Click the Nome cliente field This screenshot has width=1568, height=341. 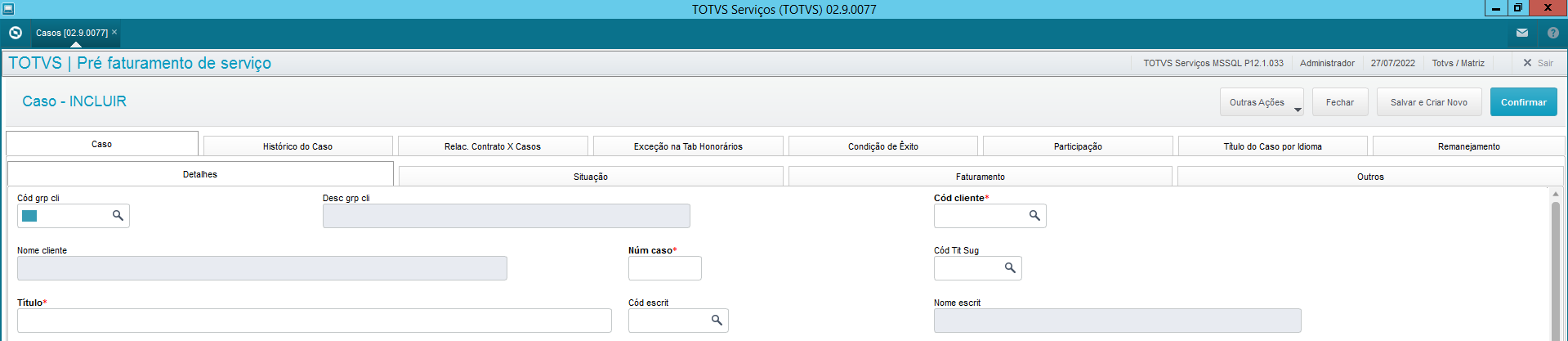(x=261, y=268)
